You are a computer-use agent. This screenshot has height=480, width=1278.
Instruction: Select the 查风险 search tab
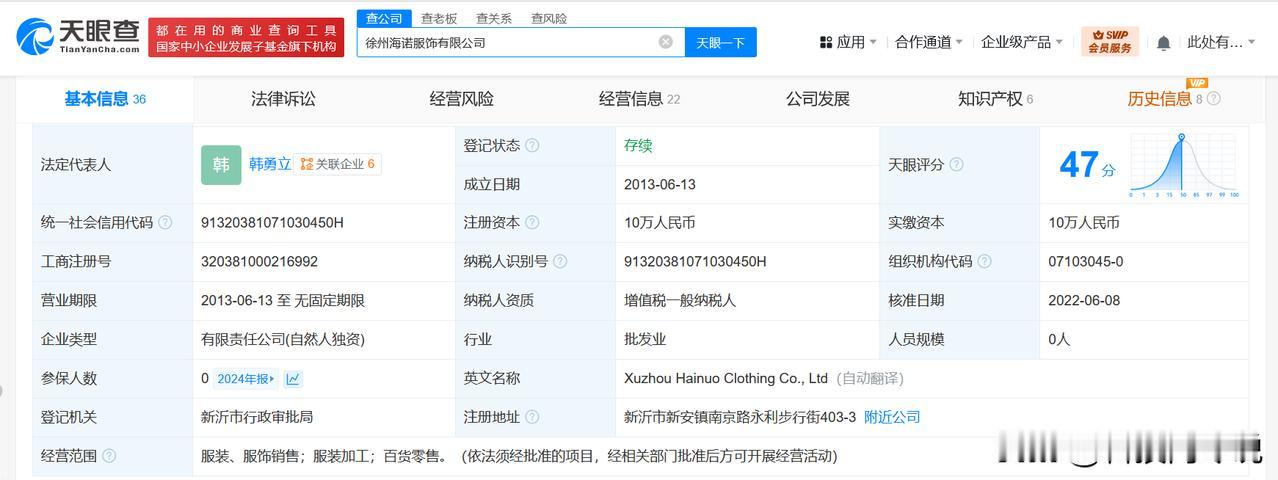pyautogui.click(x=549, y=18)
